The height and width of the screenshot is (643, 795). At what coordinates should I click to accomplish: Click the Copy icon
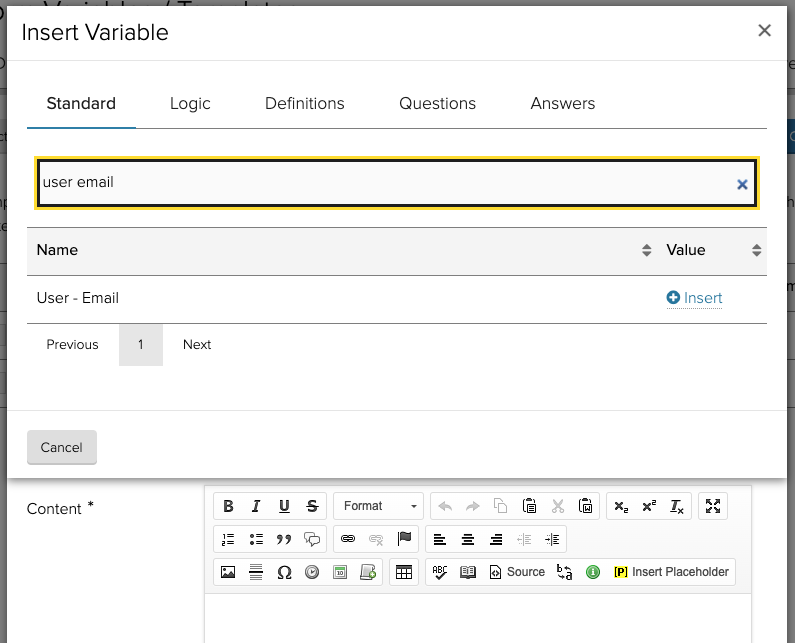pos(500,506)
